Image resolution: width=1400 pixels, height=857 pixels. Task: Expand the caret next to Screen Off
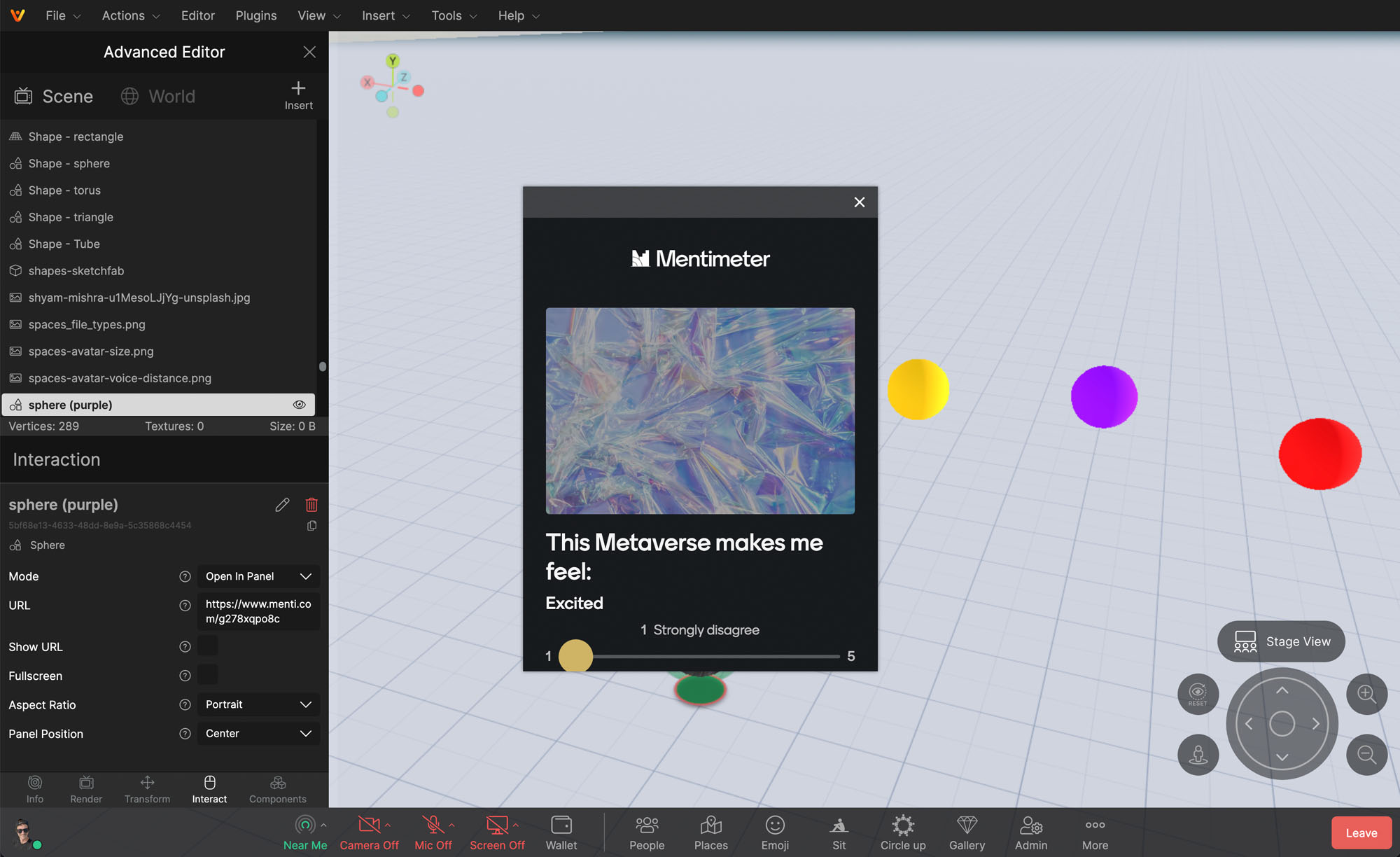click(516, 825)
